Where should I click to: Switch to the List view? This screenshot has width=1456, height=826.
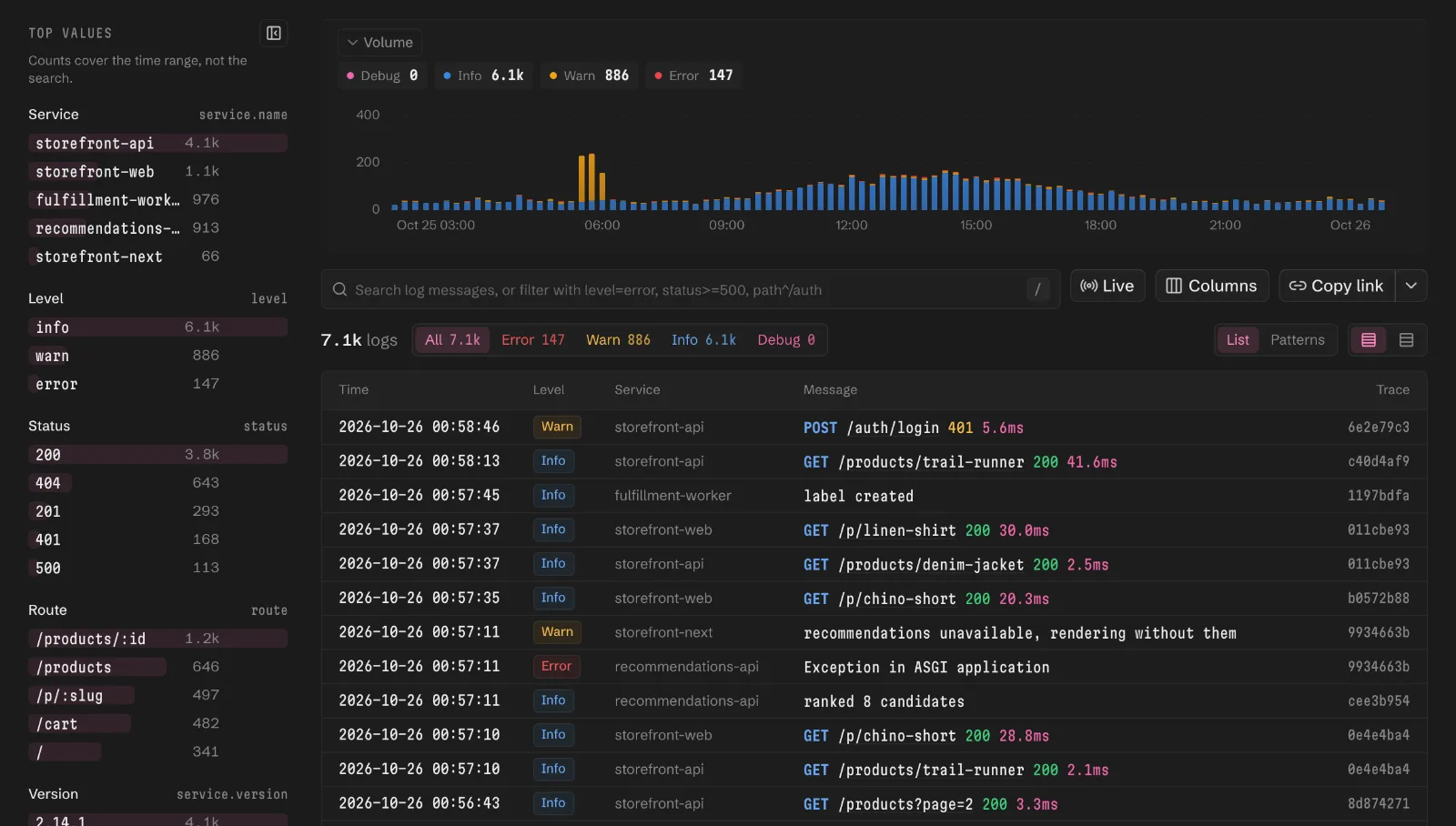(x=1238, y=340)
